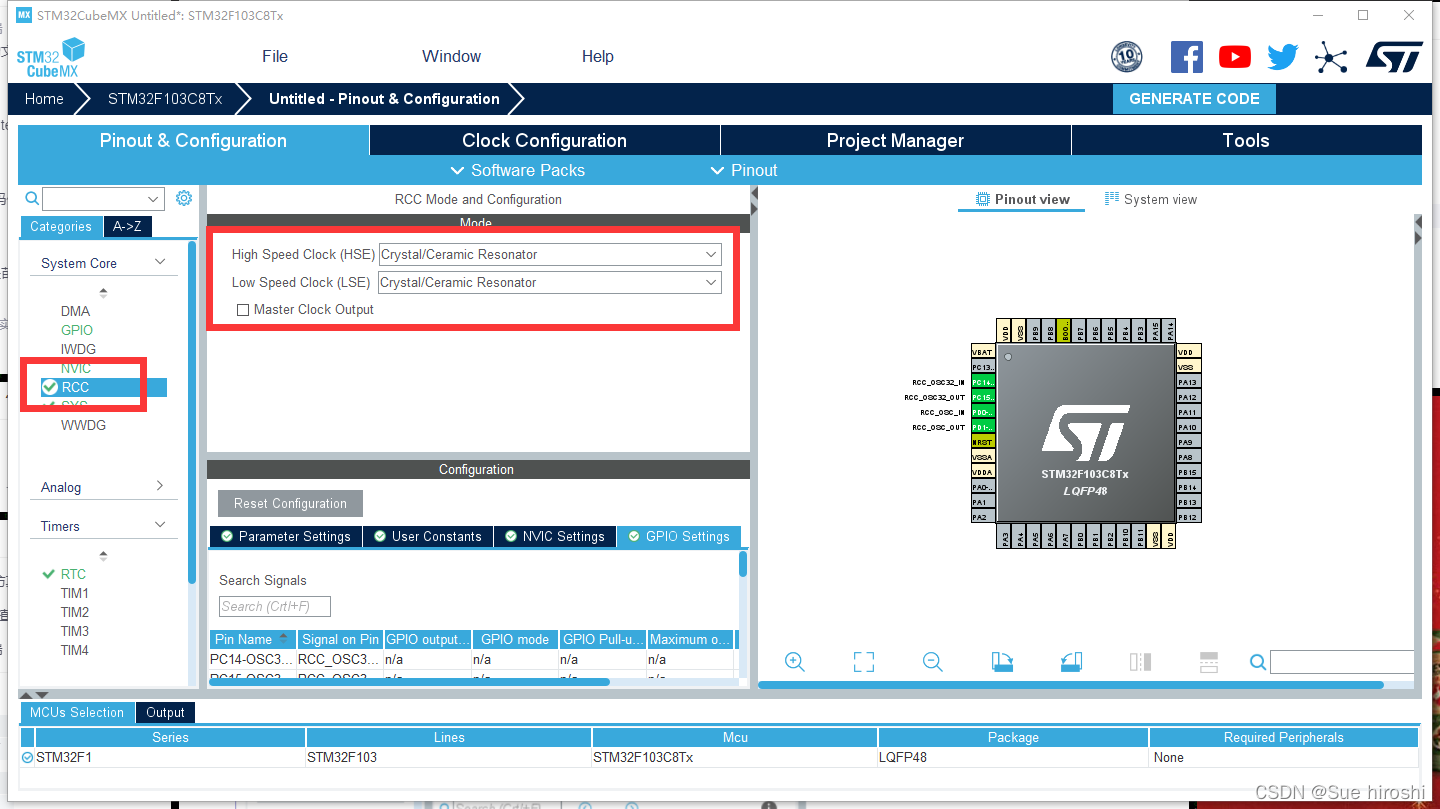
Task: Switch to the Tools tab
Action: (1246, 141)
